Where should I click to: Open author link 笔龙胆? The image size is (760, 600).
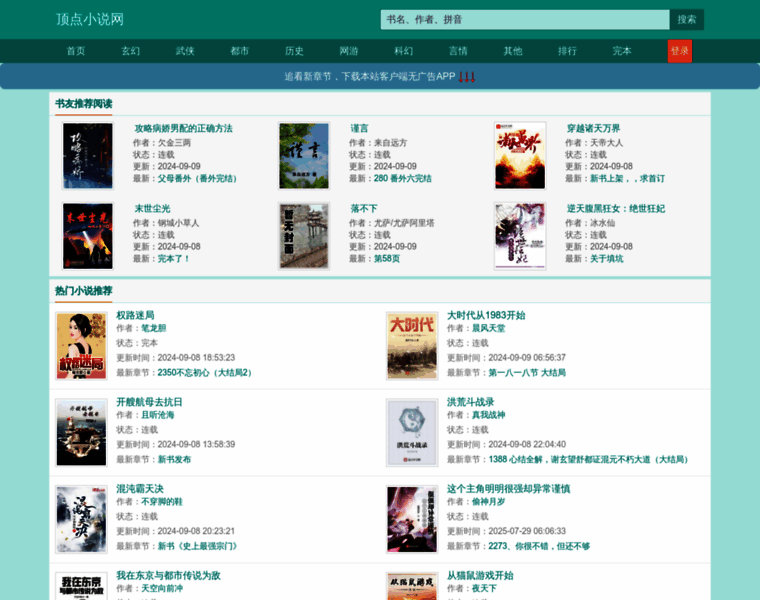click(154, 328)
